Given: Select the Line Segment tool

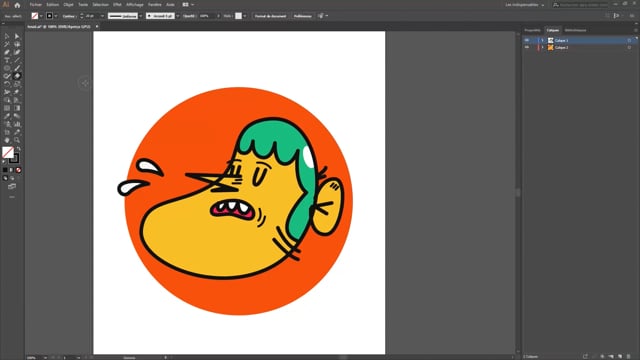Looking at the screenshot, I should [x=17, y=60].
